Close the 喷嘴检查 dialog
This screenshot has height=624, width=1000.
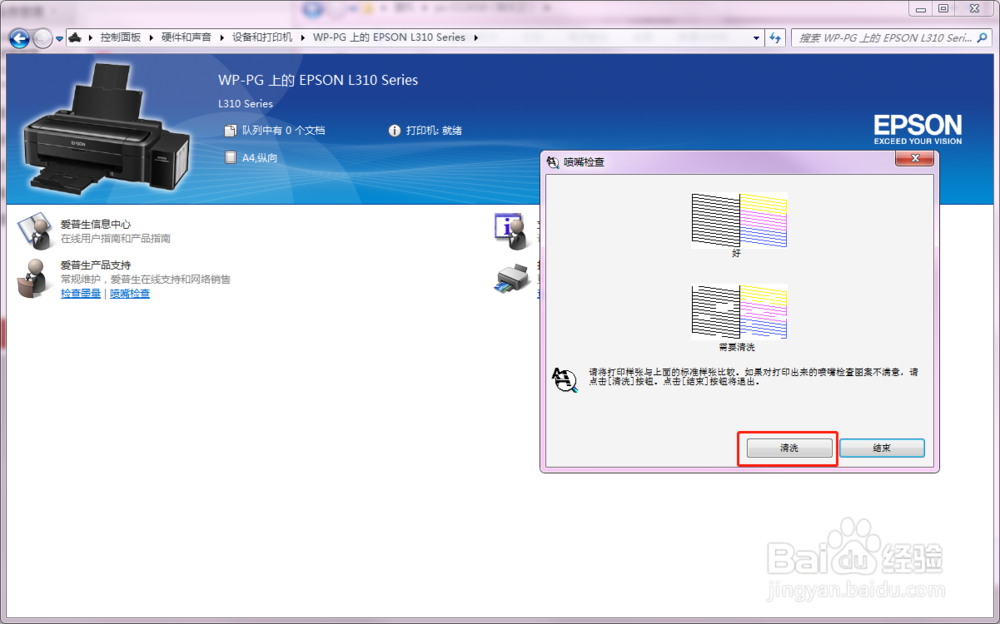pos(915,158)
